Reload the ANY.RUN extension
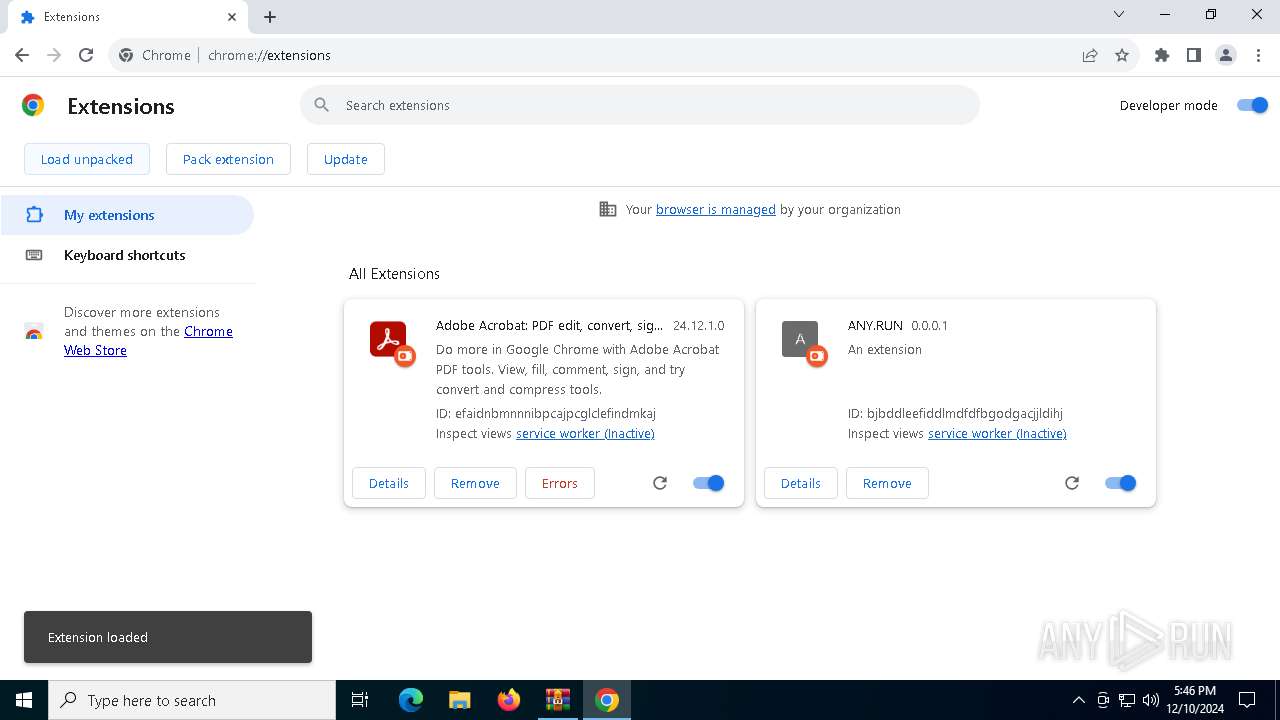Image resolution: width=1280 pixels, height=720 pixels. 1072,483
